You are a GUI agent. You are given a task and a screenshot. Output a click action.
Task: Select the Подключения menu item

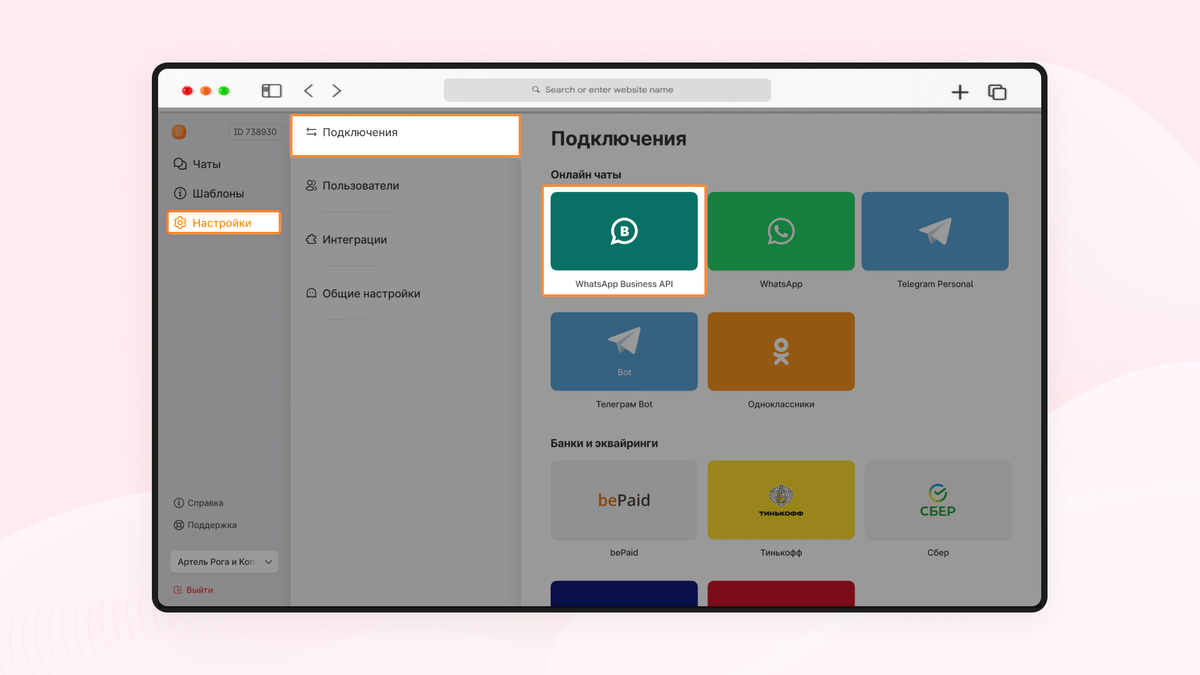coord(362,131)
